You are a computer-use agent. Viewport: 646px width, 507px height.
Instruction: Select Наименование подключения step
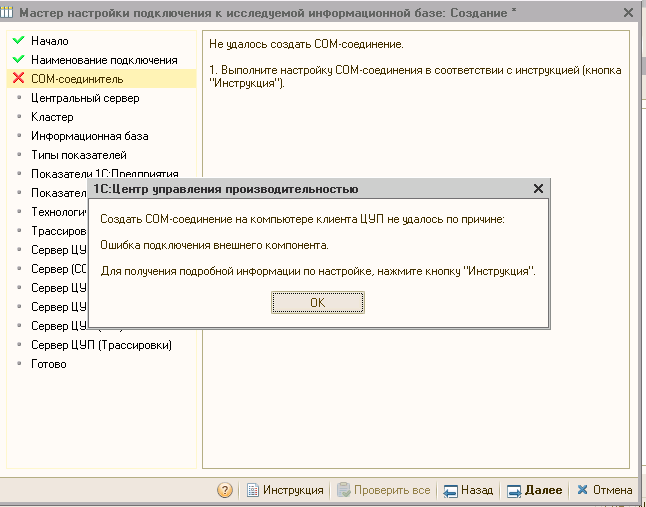pyautogui.click(x=101, y=60)
